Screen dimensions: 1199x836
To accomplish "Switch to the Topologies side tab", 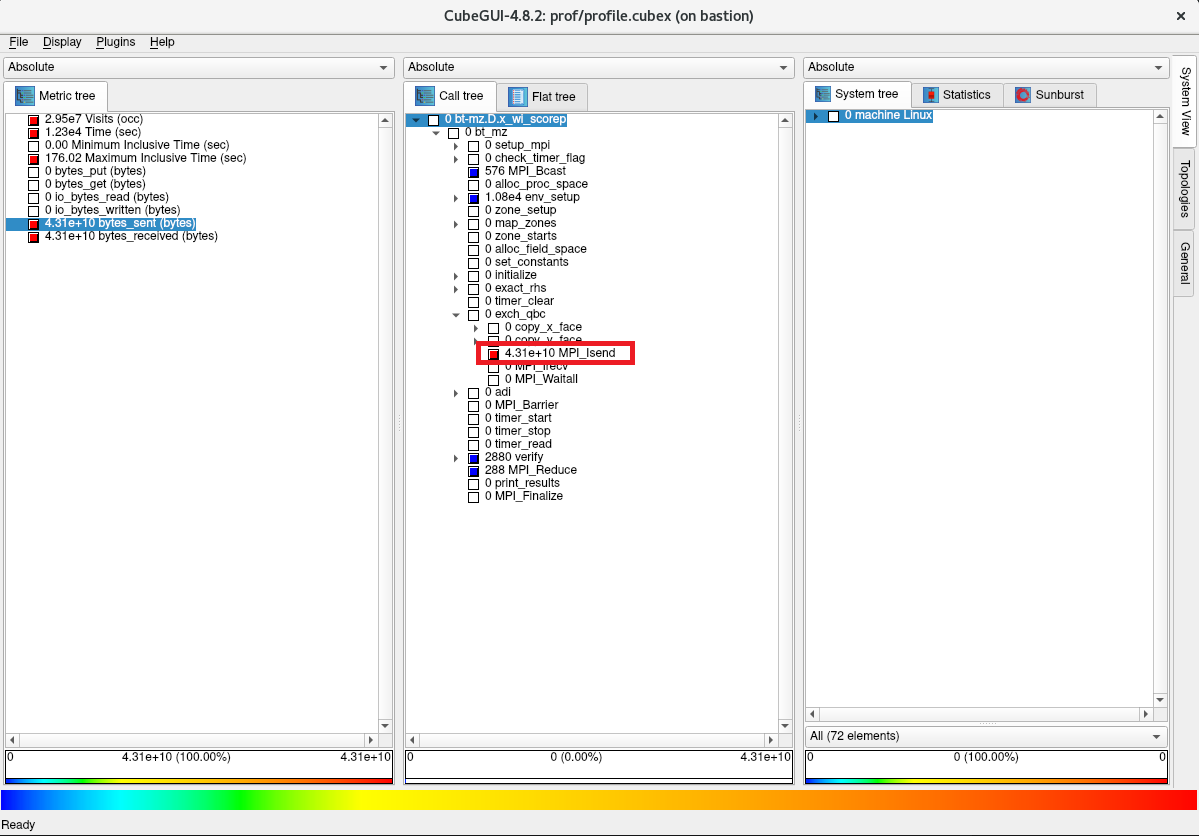I will (x=1184, y=188).
